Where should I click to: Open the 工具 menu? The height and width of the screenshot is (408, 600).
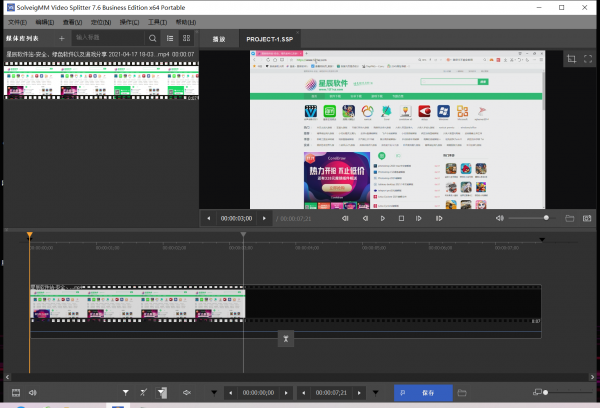coord(157,22)
